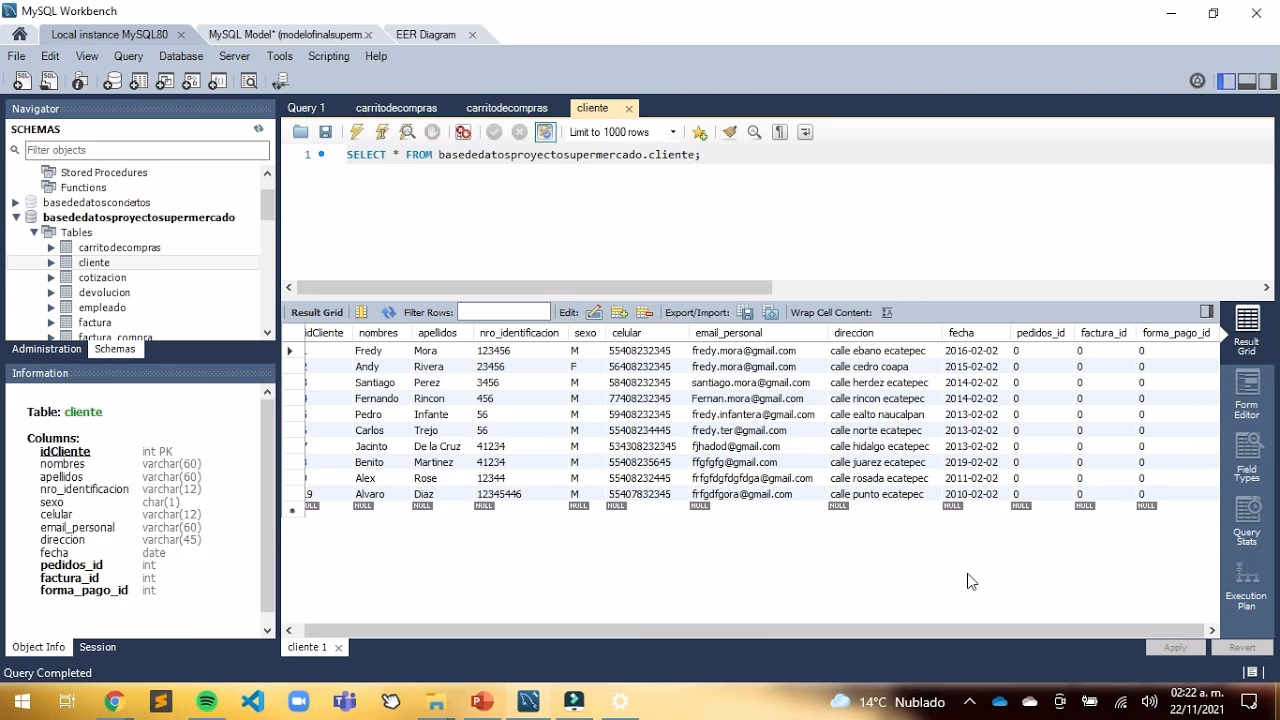Rollback the current transaction

[519, 132]
